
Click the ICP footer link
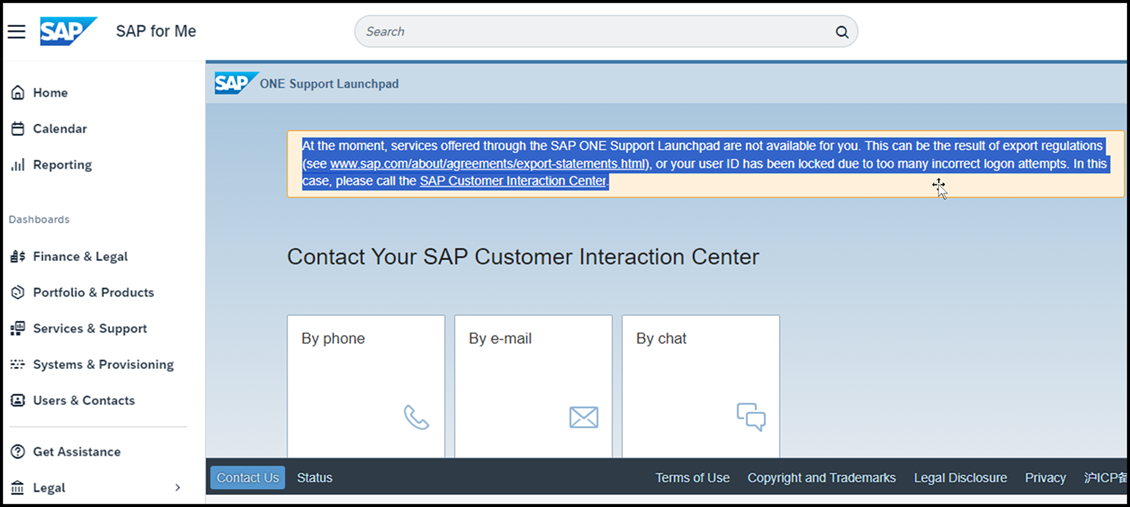1104,477
